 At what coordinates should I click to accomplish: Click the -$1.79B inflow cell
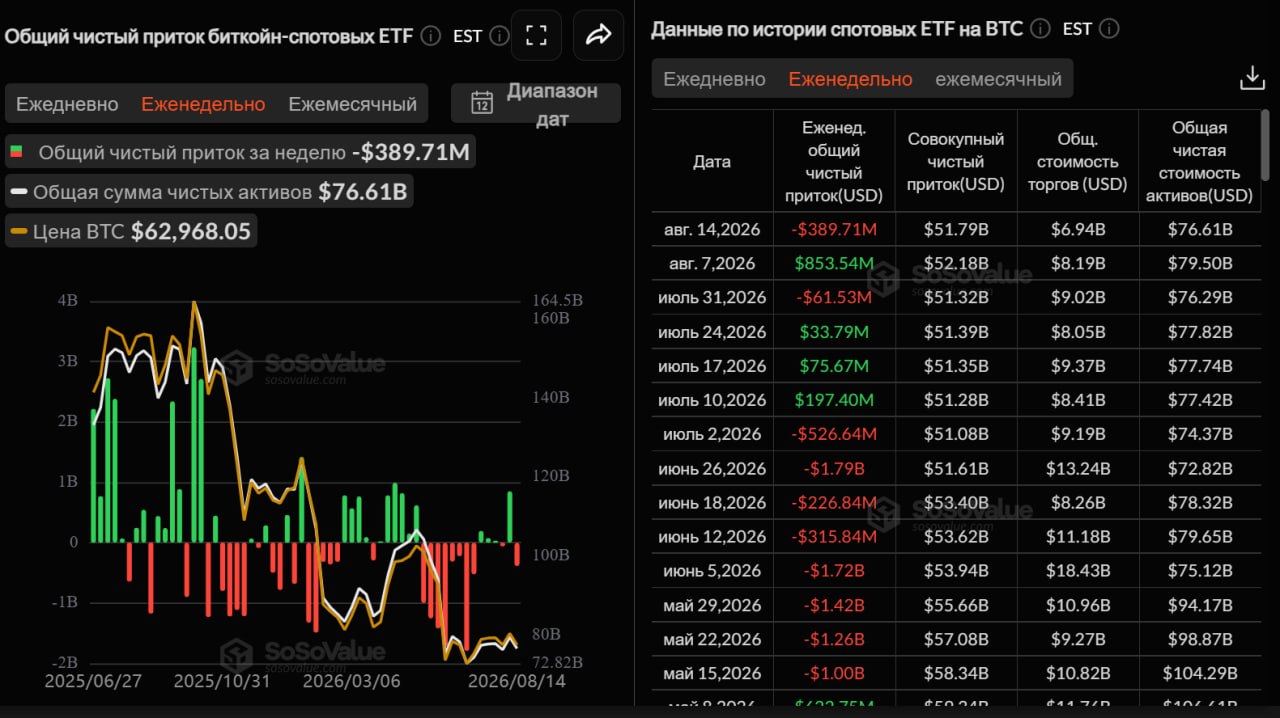point(834,468)
